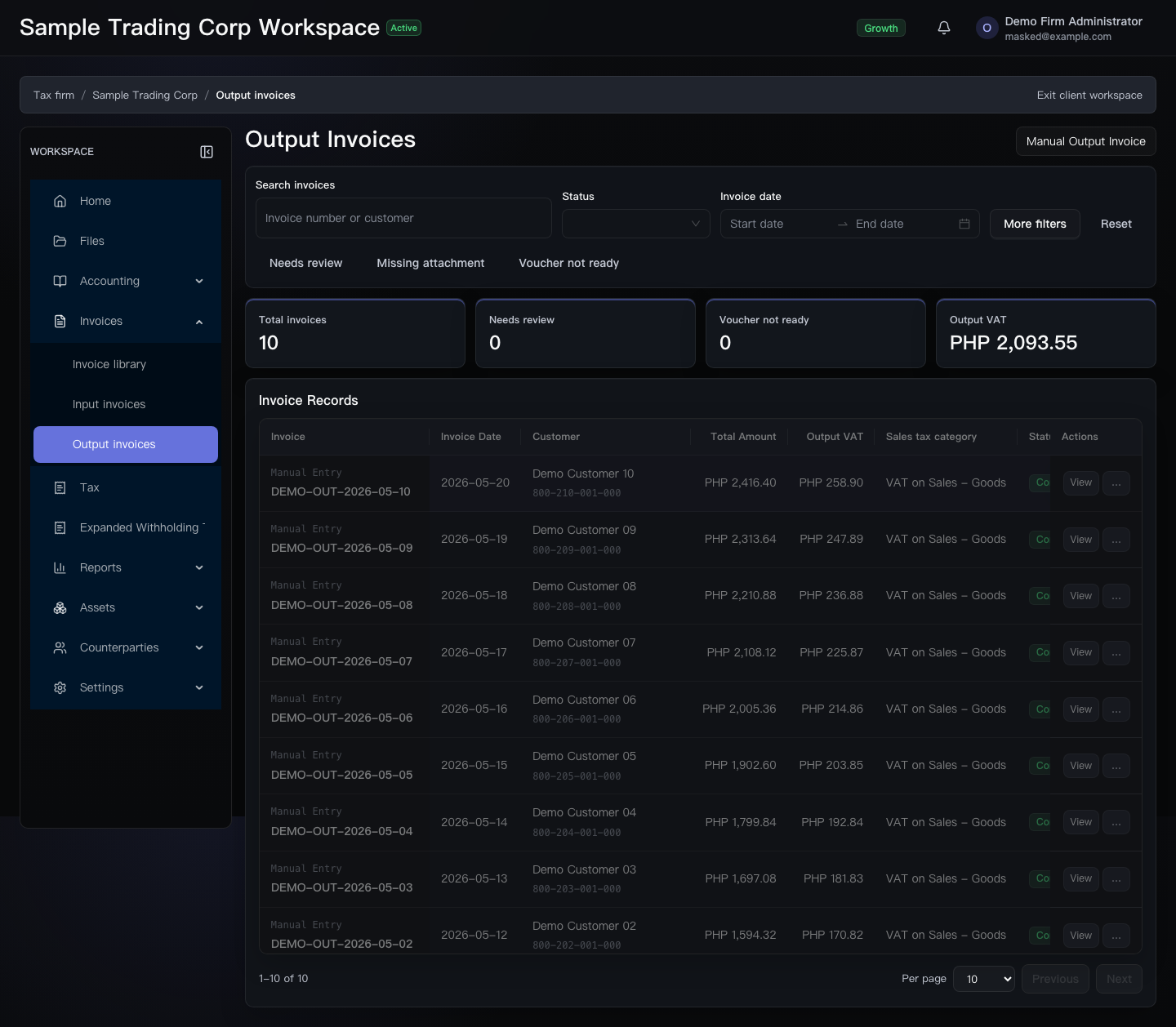Click the Files folder icon
Image resolution: width=1176 pixels, height=1027 pixels.
pos(60,241)
